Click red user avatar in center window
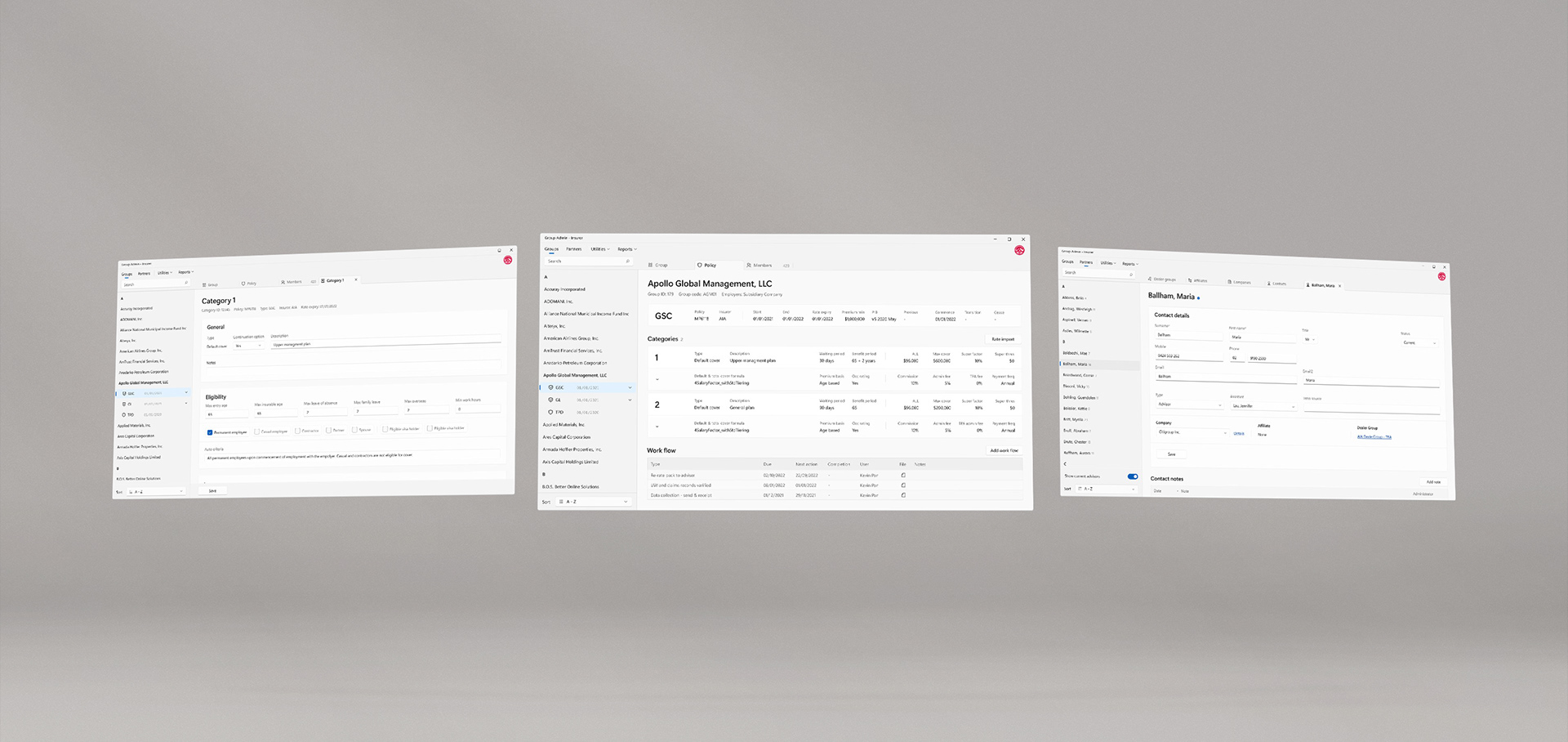 click(x=1019, y=250)
